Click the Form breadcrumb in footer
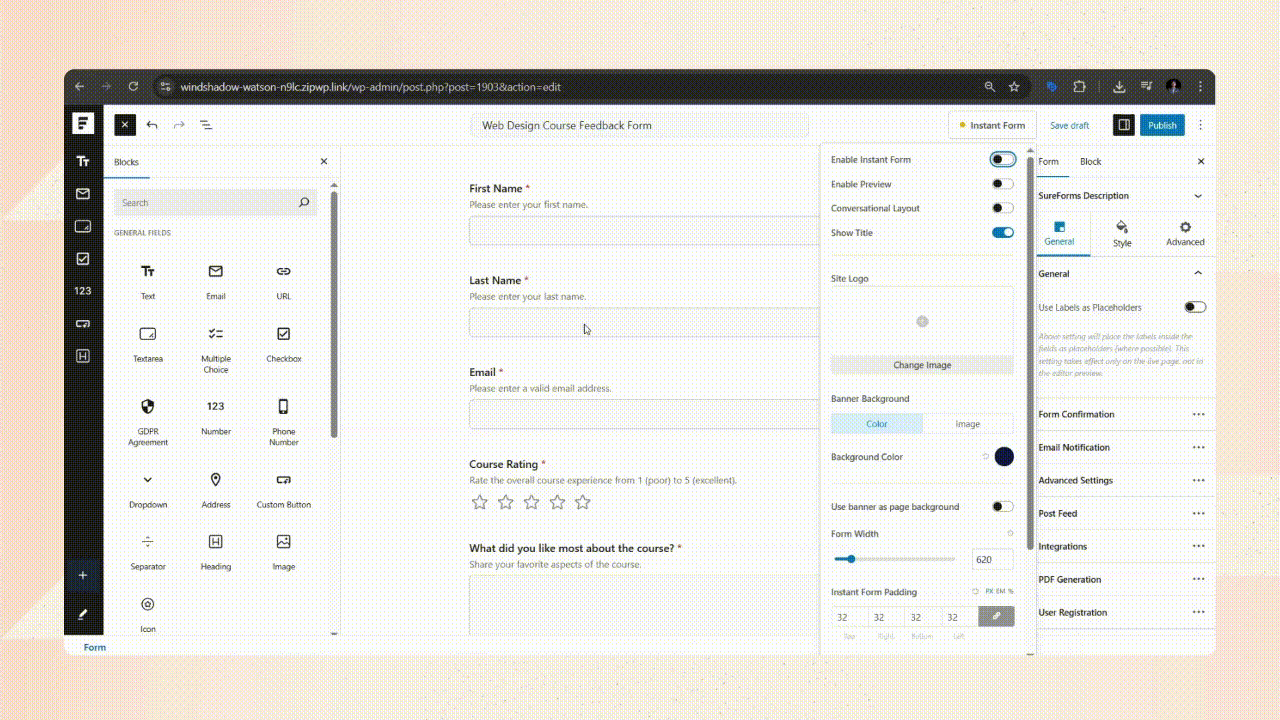Viewport: 1280px width, 720px height. (95, 647)
